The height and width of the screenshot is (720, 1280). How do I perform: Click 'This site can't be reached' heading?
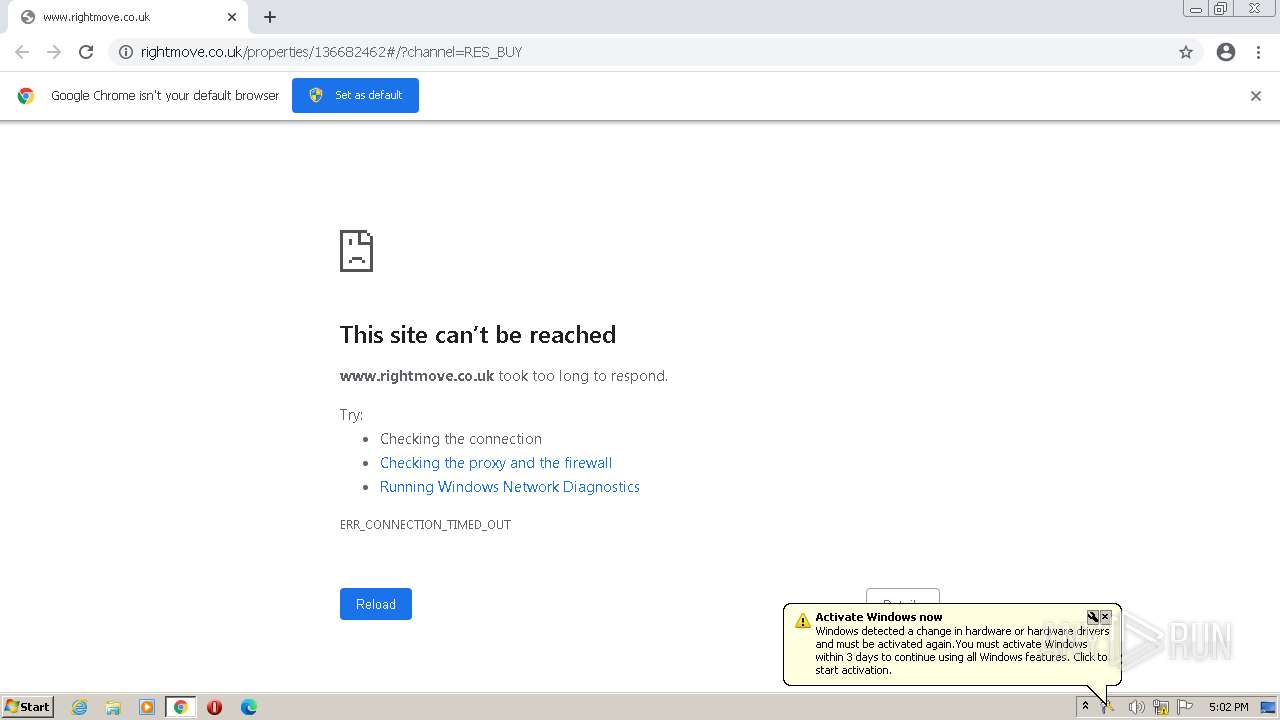tap(478, 335)
